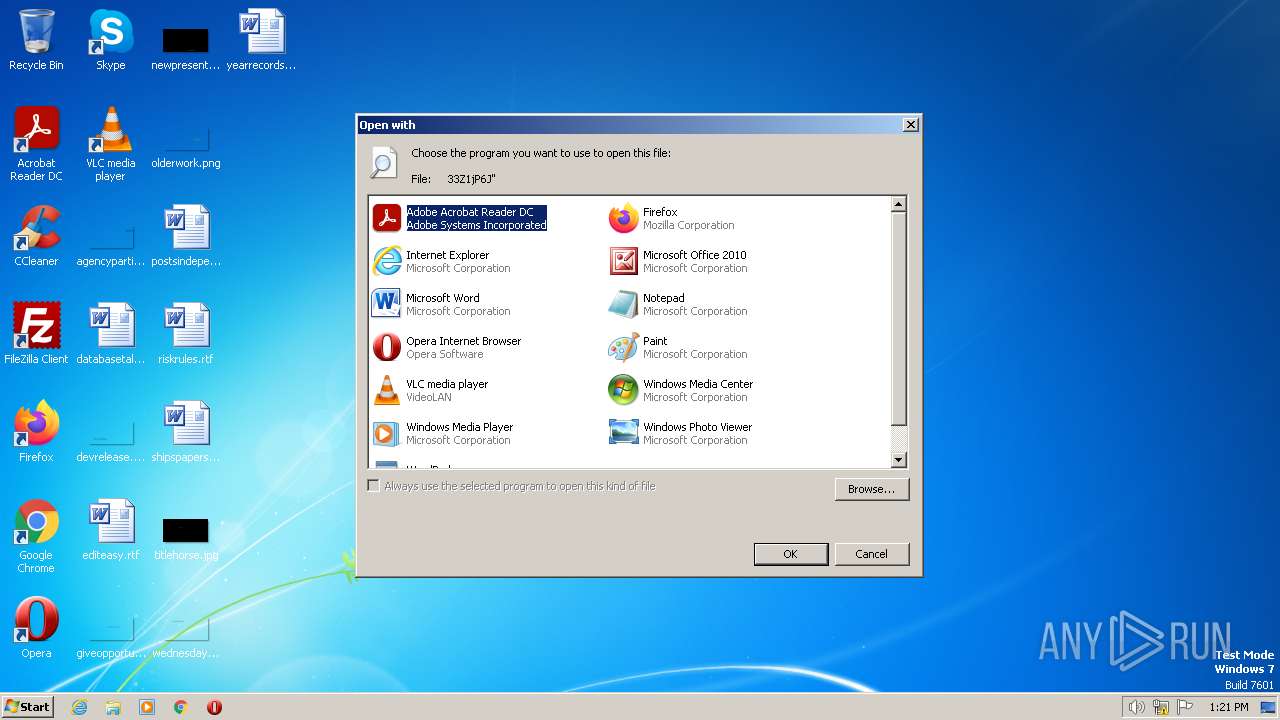
Task: Launch Chrome from the taskbar
Action: tap(181, 707)
